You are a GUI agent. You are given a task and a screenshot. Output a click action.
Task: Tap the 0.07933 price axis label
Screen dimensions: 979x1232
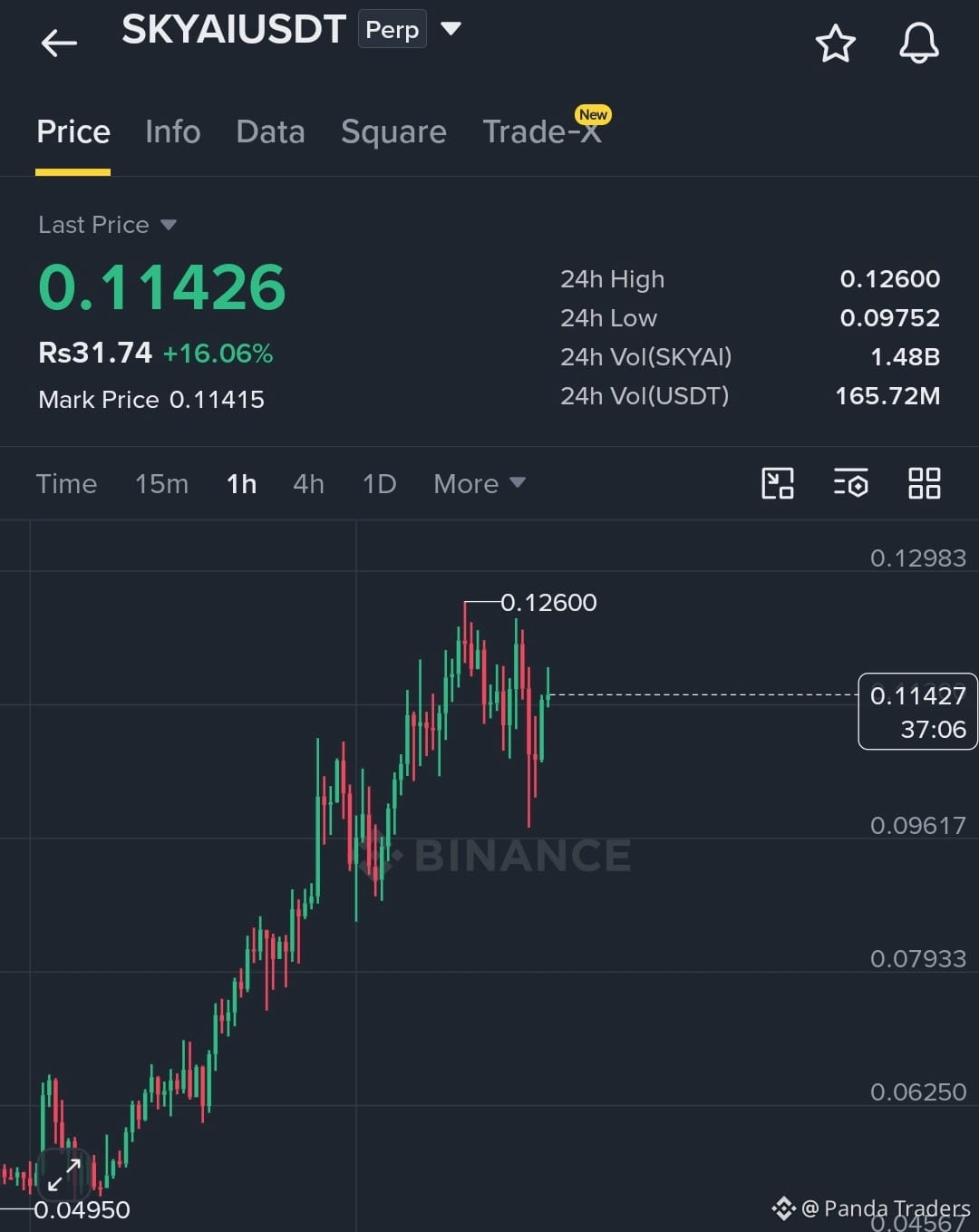point(918,959)
